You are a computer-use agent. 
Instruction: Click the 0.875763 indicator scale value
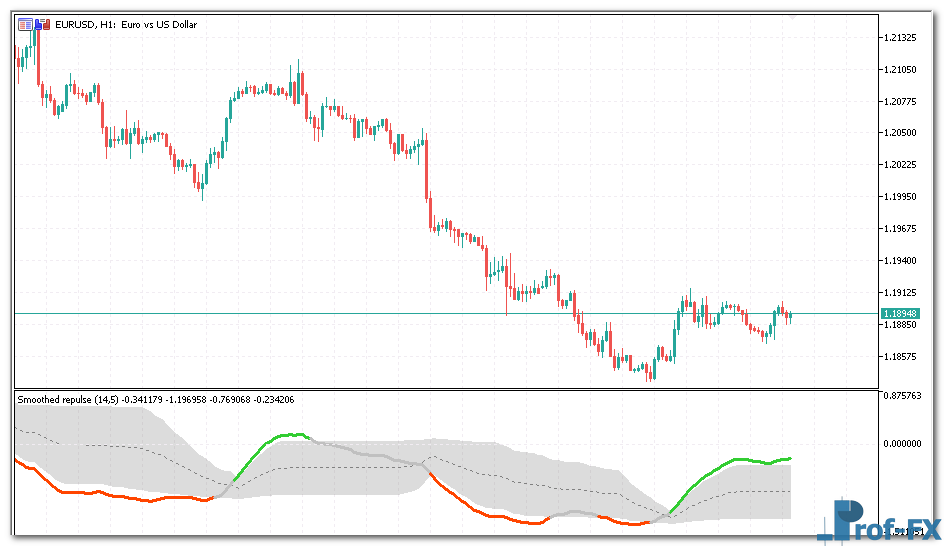[903, 396]
